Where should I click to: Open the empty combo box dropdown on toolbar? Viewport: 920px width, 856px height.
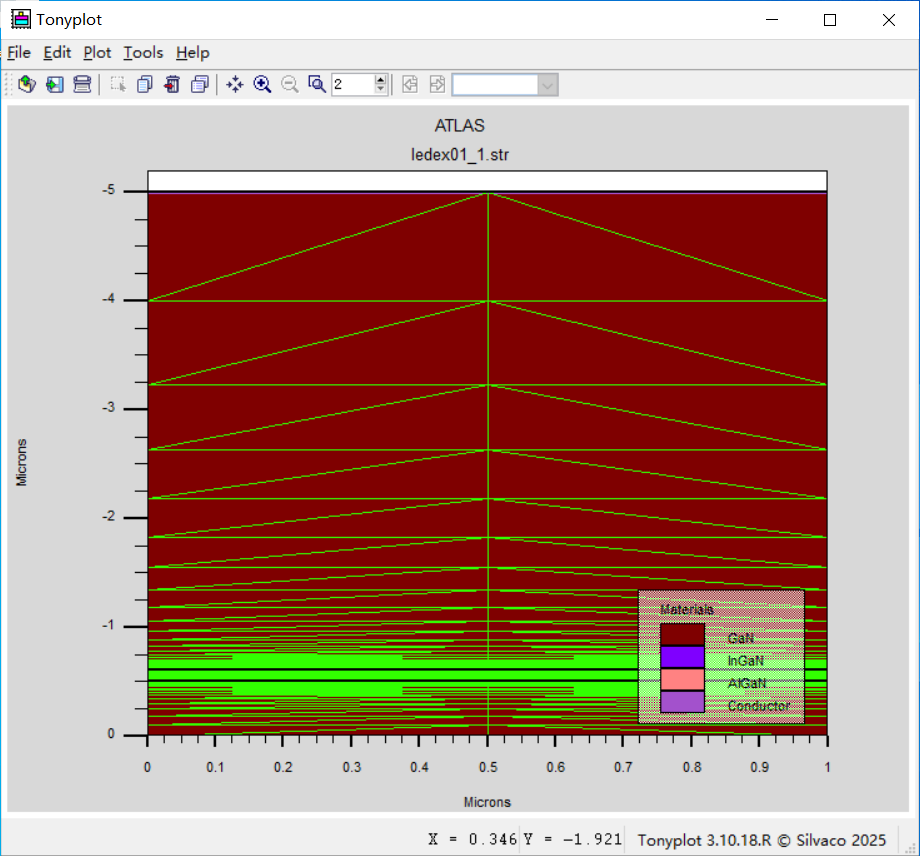pyautogui.click(x=546, y=84)
